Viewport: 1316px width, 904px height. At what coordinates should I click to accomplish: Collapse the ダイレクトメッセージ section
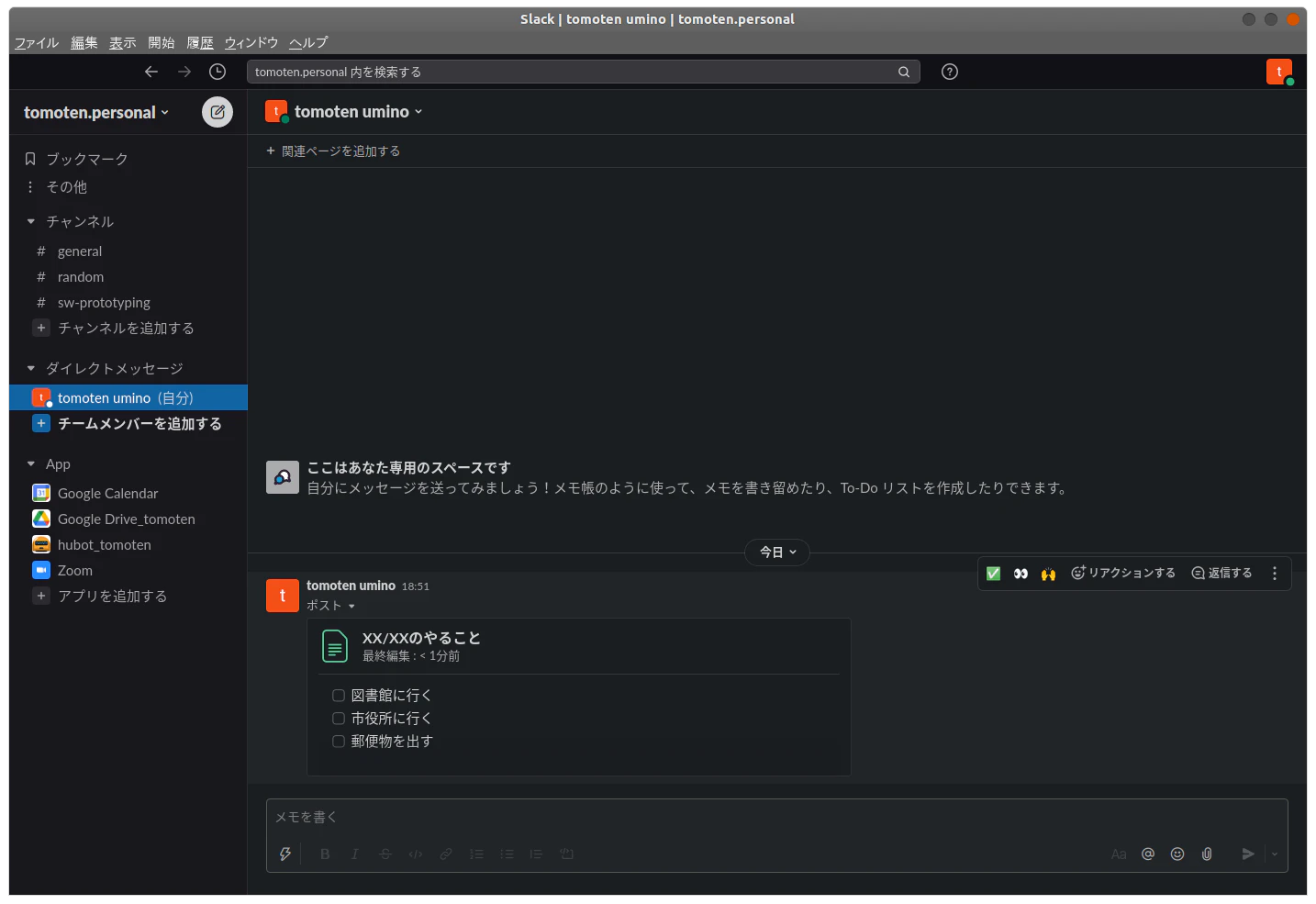31,368
